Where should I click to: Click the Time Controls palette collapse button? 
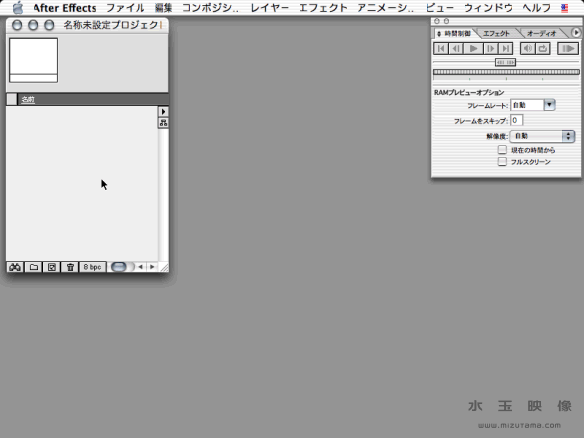click(446, 21)
